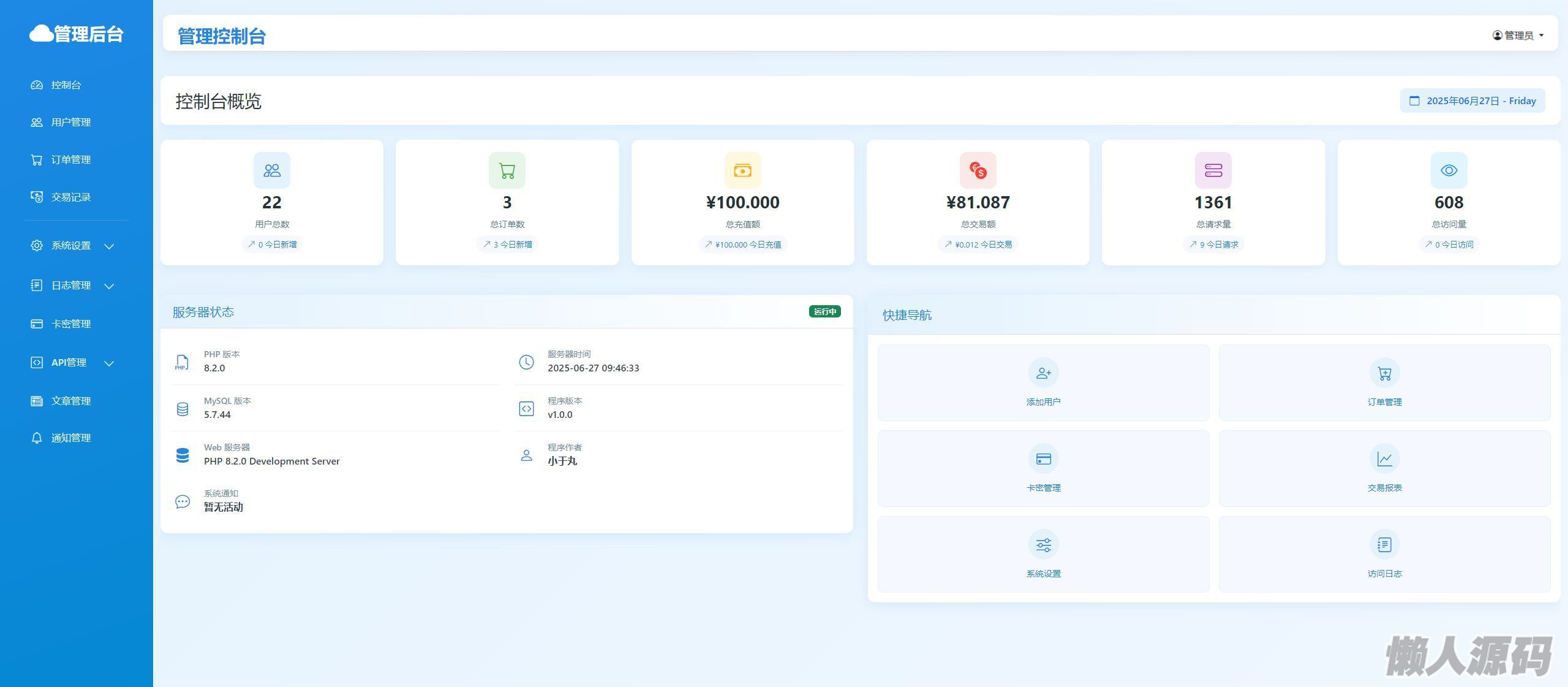Click the card key management icon in quick navigation
The image size is (1568, 687).
coord(1043,458)
